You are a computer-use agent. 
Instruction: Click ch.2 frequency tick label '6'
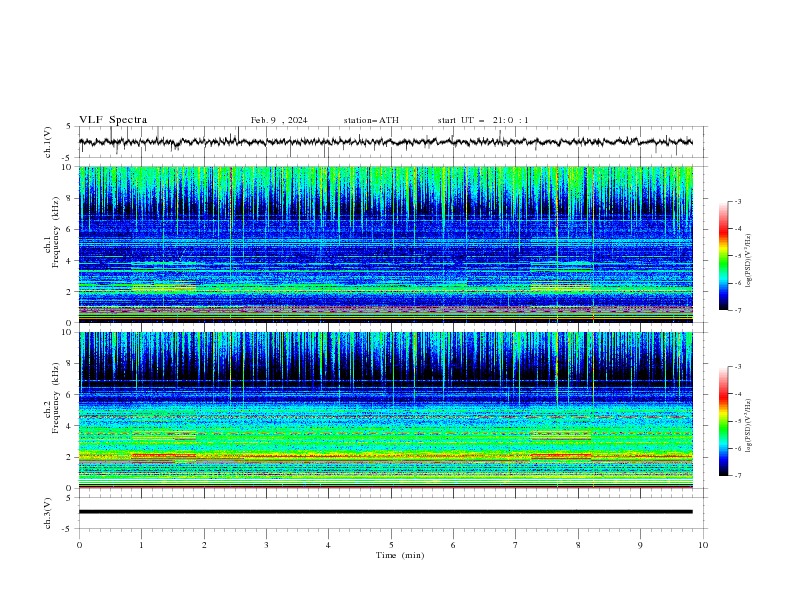pyautogui.click(x=69, y=394)
